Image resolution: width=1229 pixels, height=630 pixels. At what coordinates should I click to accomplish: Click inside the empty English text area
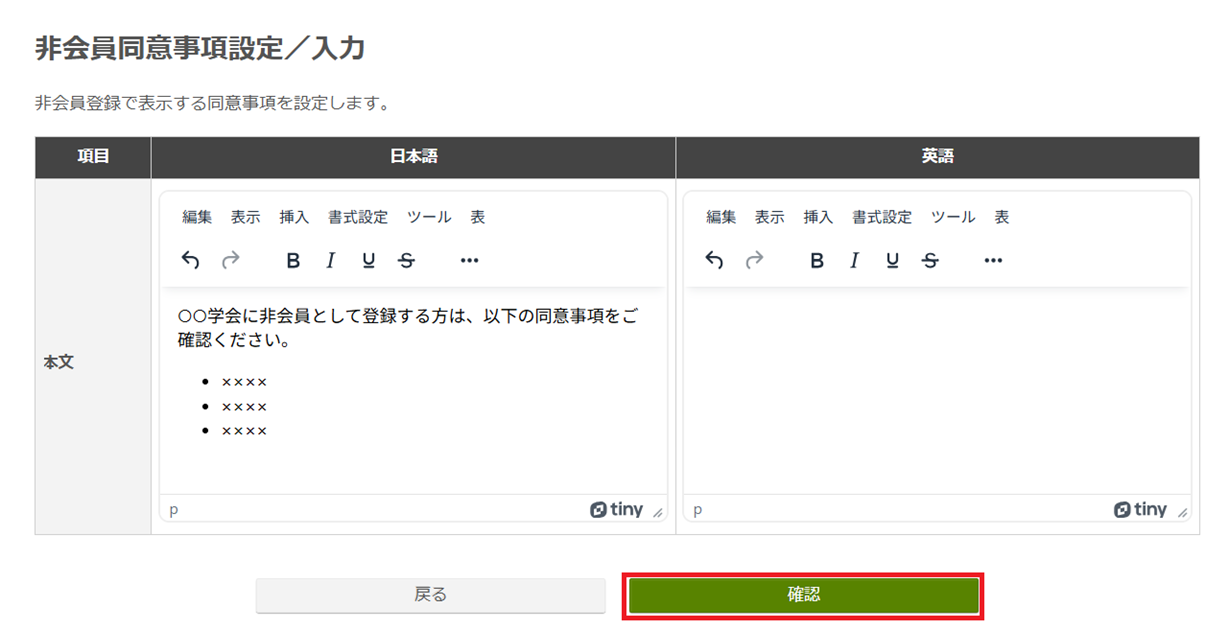(x=937, y=390)
